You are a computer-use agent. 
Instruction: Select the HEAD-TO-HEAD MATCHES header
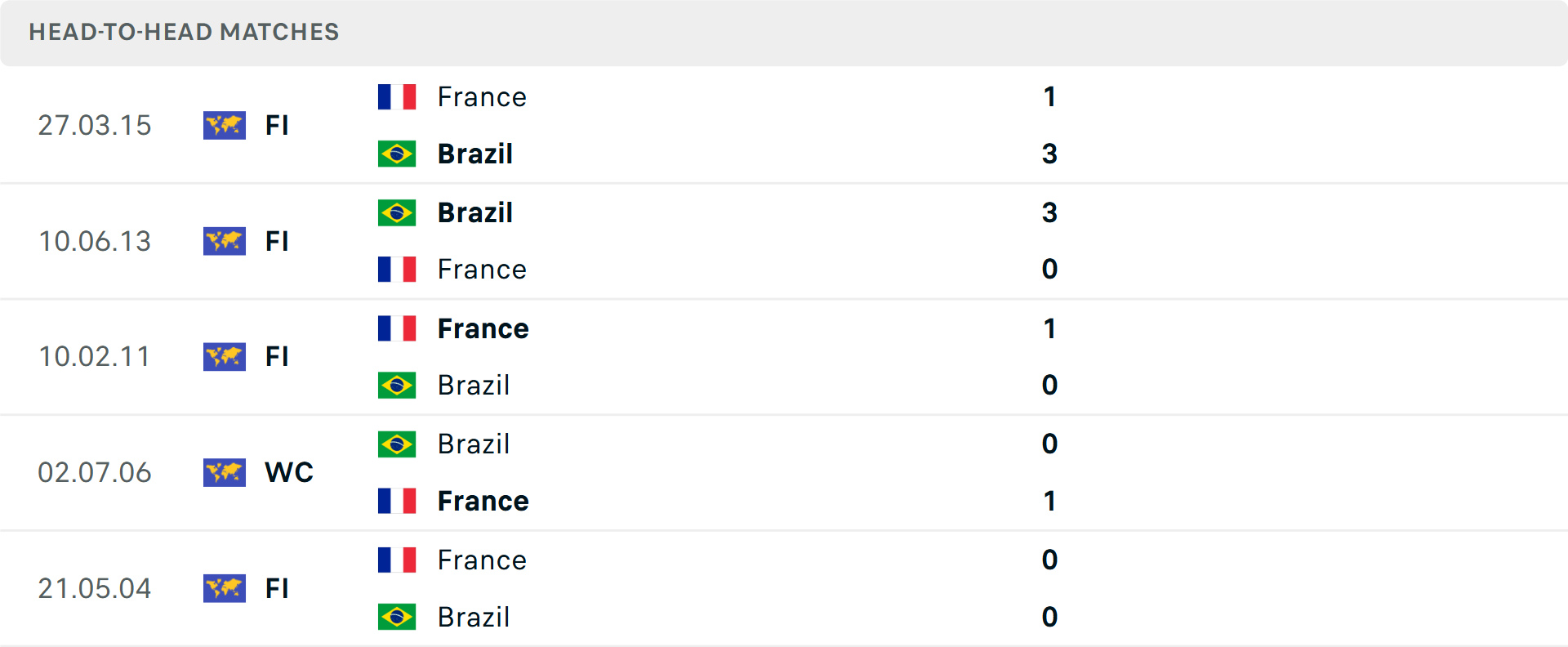(x=184, y=33)
